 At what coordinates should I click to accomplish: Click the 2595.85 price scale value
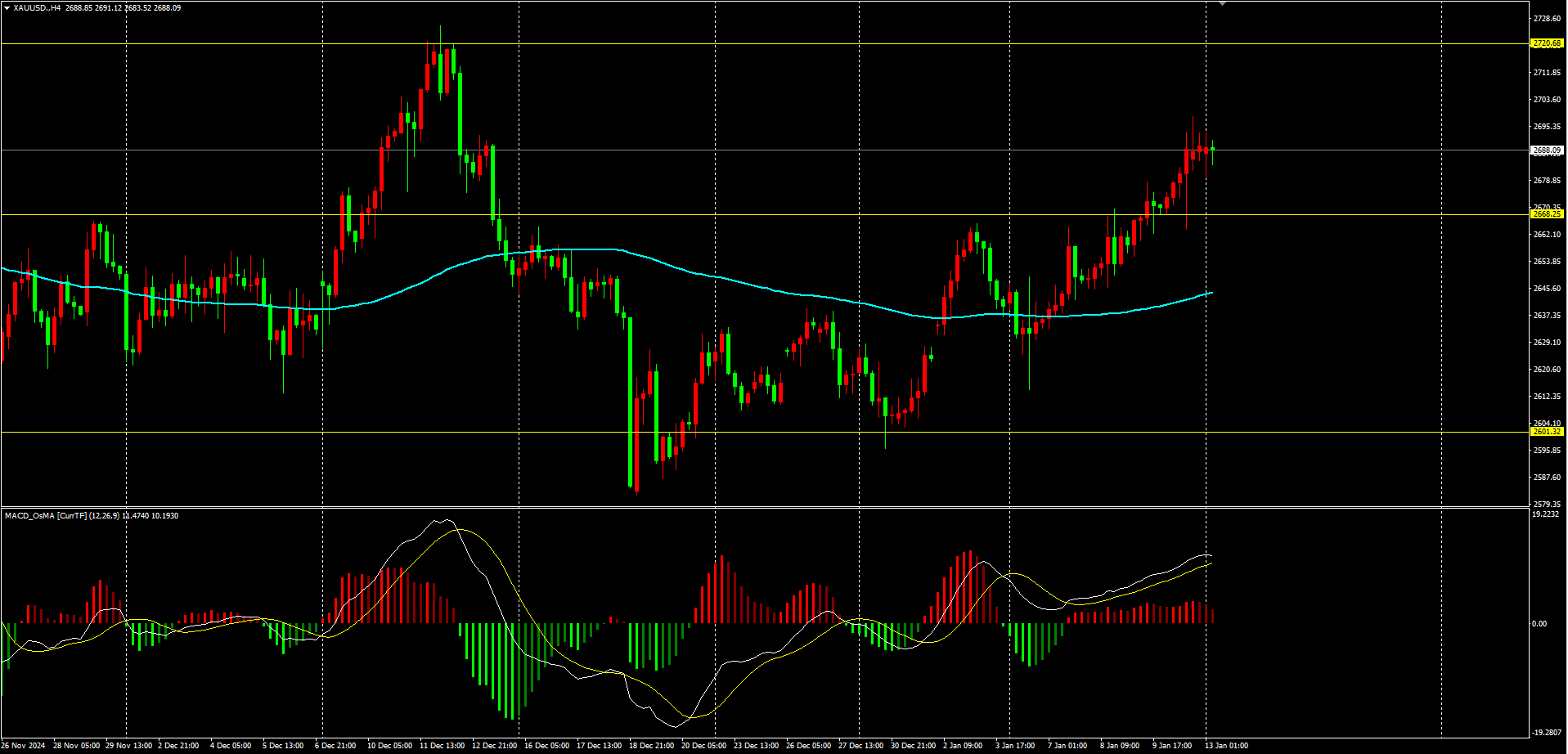[x=1547, y=451]
